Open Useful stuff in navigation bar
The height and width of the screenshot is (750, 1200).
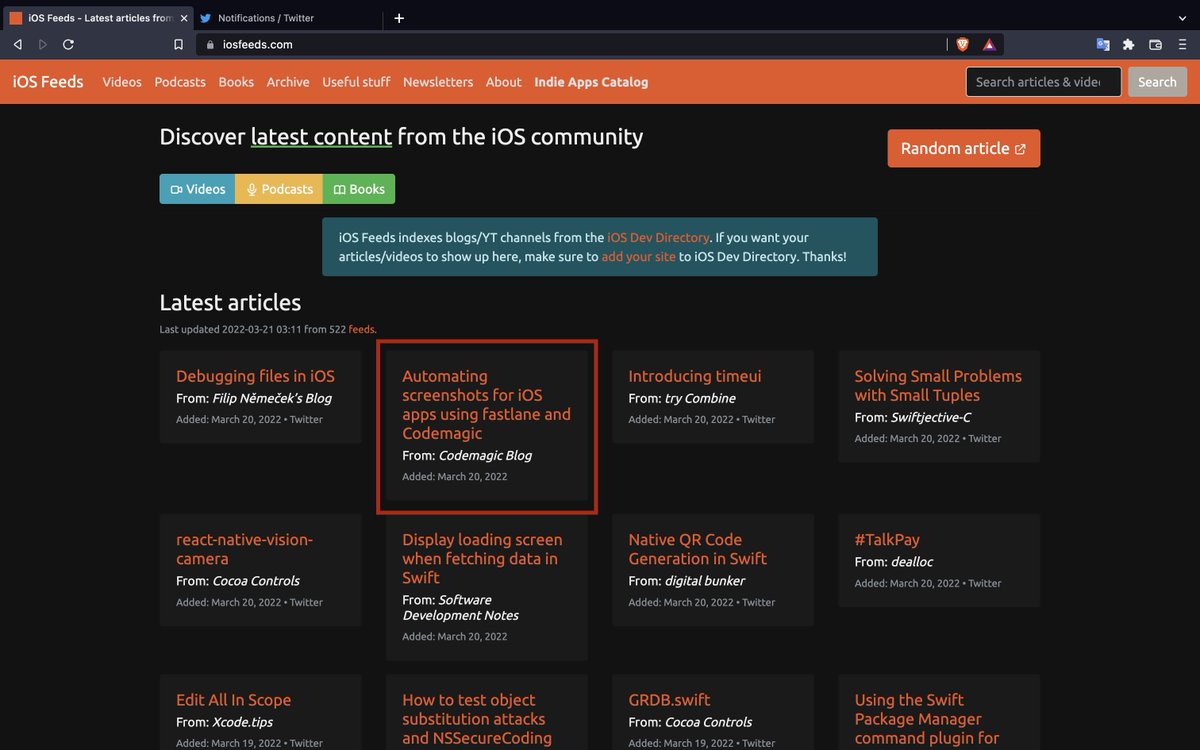(x=356, y=82)
